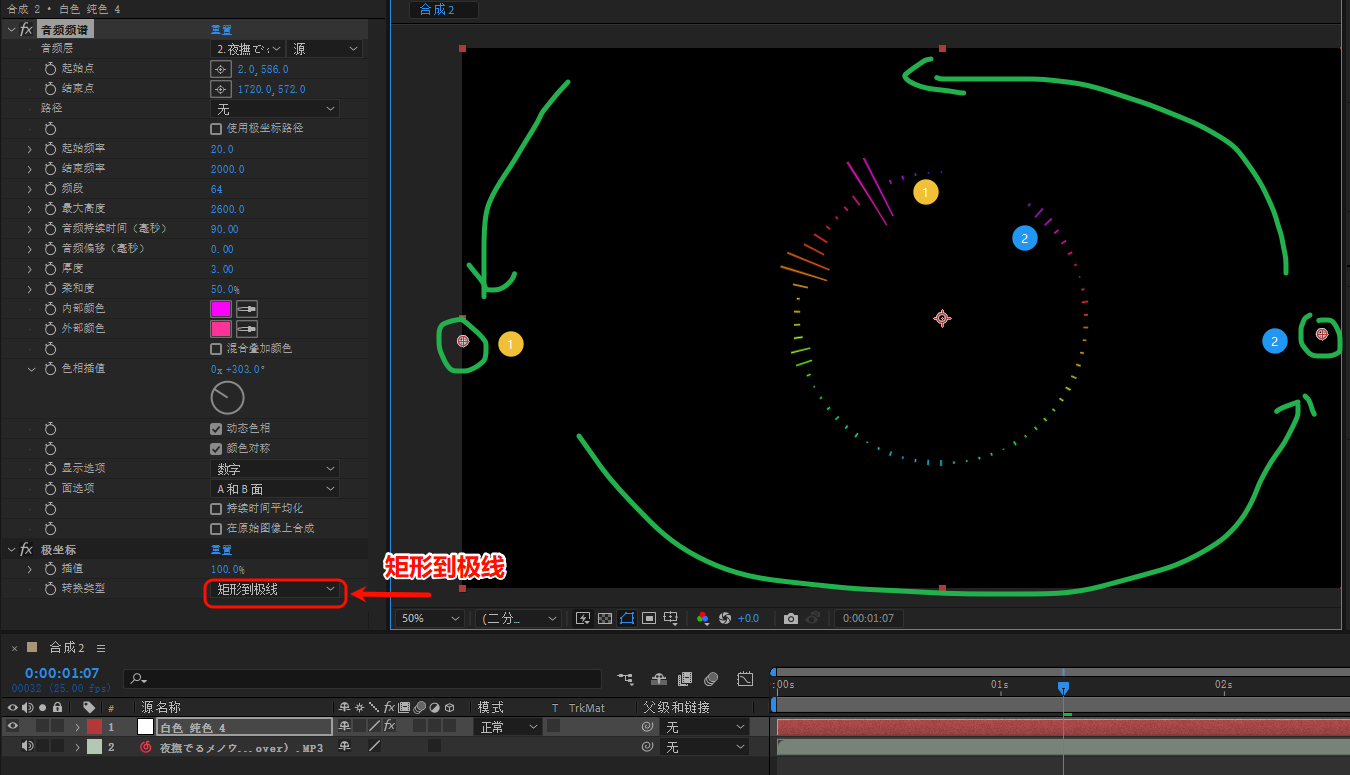This screenshot has height=775, width=1350.
Task: Toggle the stopwatch for 起始频率
Action: point(50,149)
